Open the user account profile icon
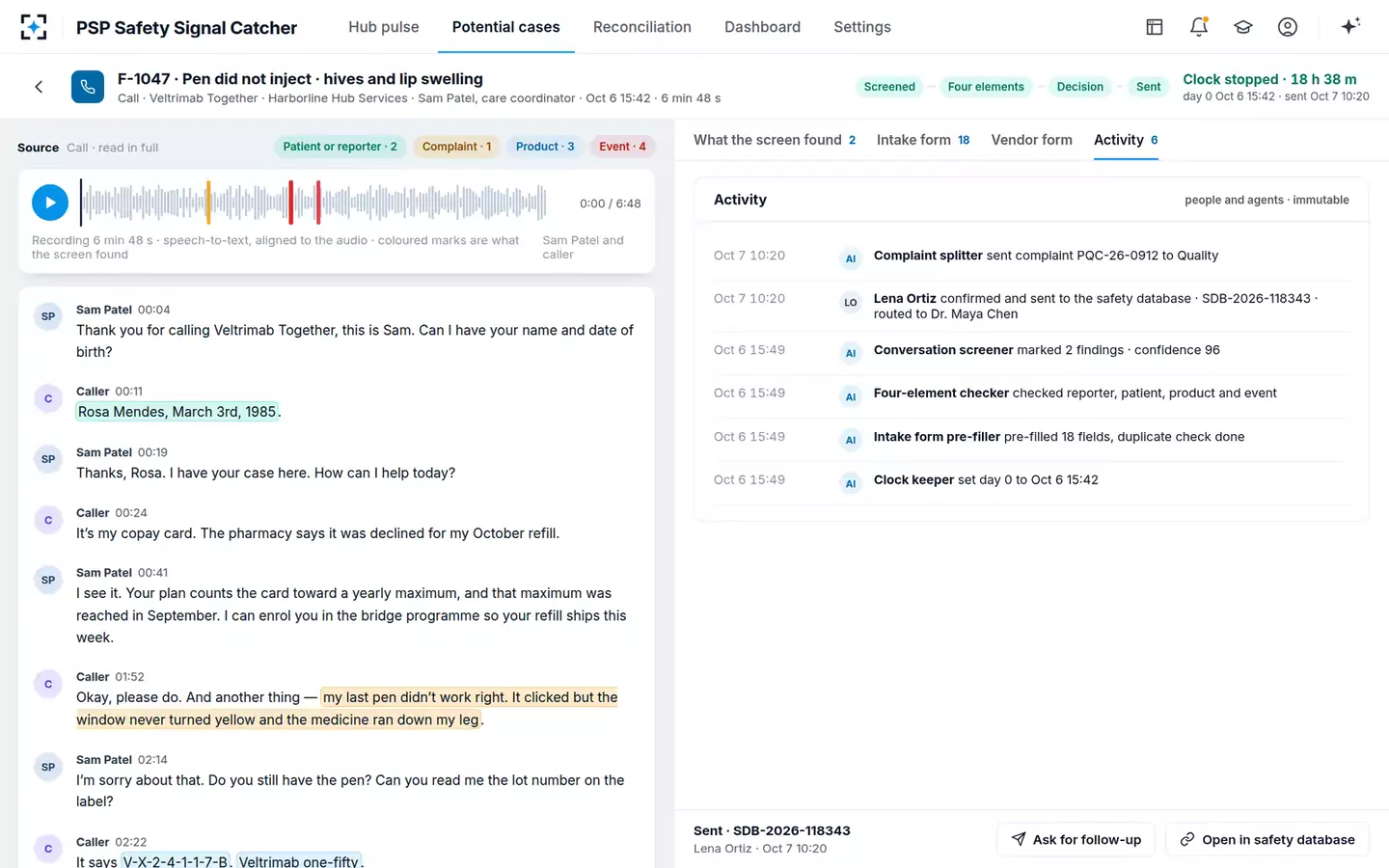This screenshot has width=1389, height=868. point(1288,27)
